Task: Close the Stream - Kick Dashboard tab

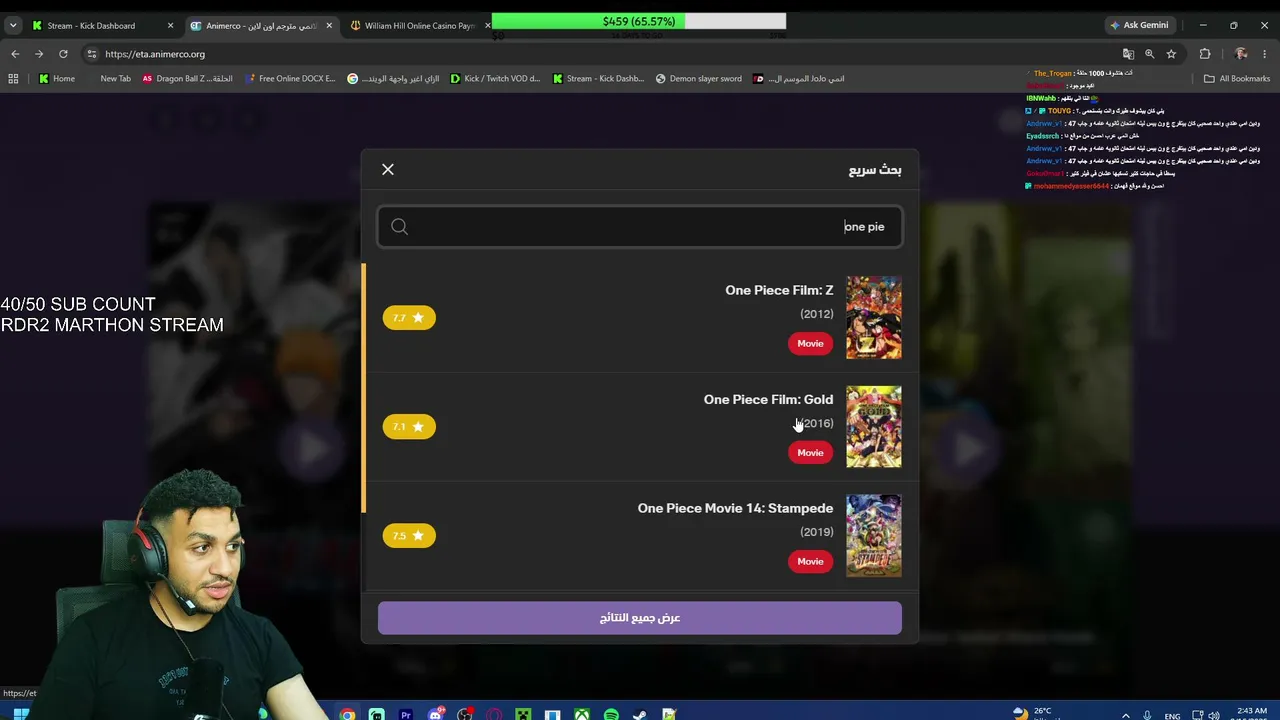Action: (x=170, y=26)
